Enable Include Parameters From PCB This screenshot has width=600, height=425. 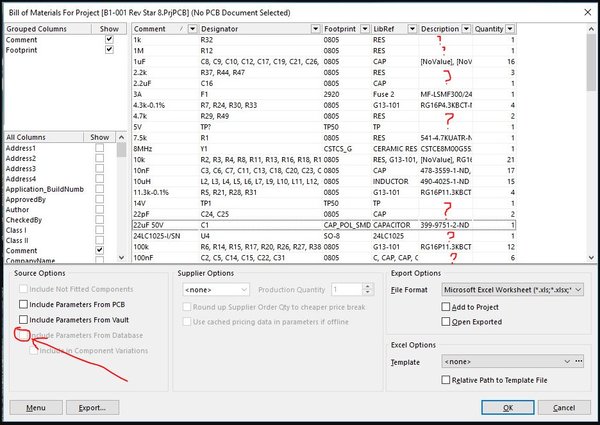click(x=23, y=304)
